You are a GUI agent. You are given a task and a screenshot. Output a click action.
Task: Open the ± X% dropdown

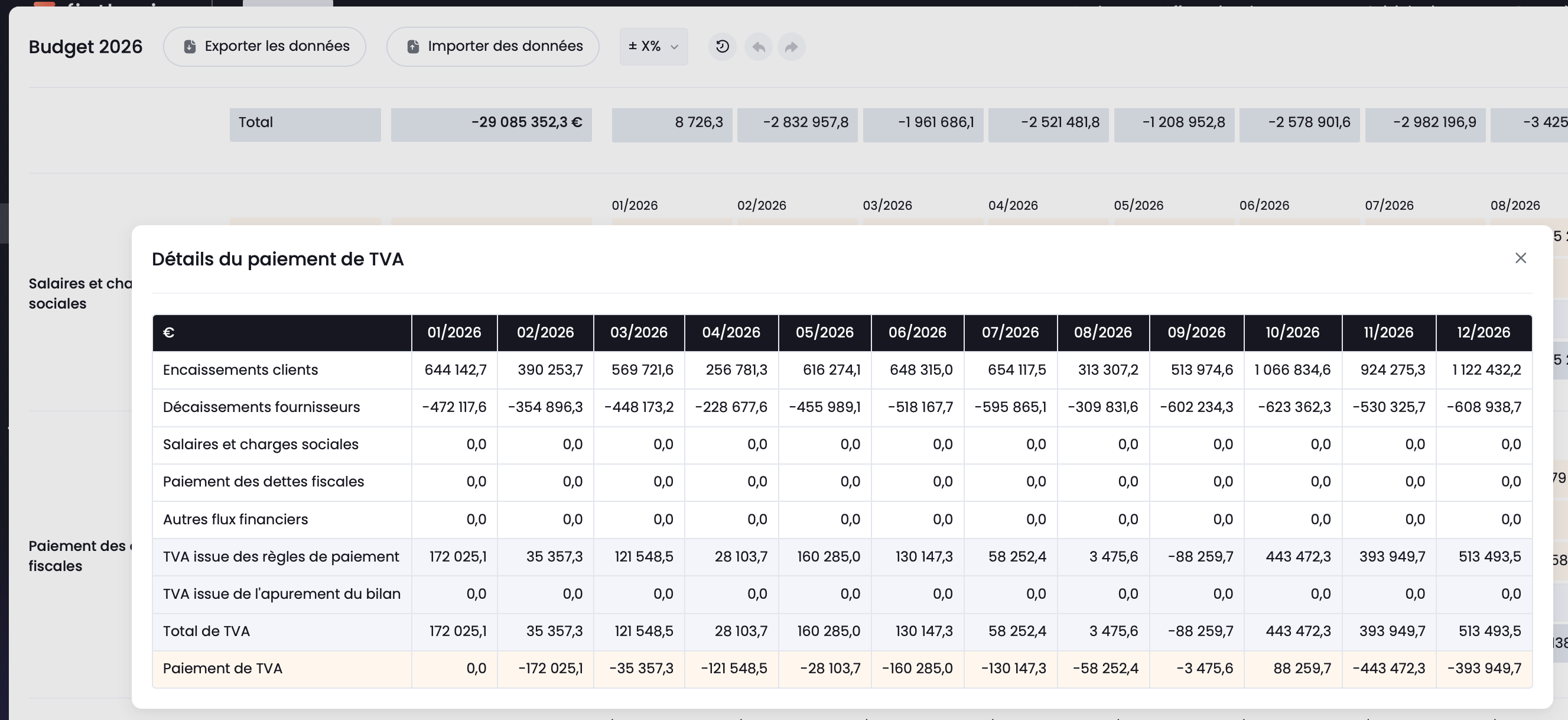(654, 46)
